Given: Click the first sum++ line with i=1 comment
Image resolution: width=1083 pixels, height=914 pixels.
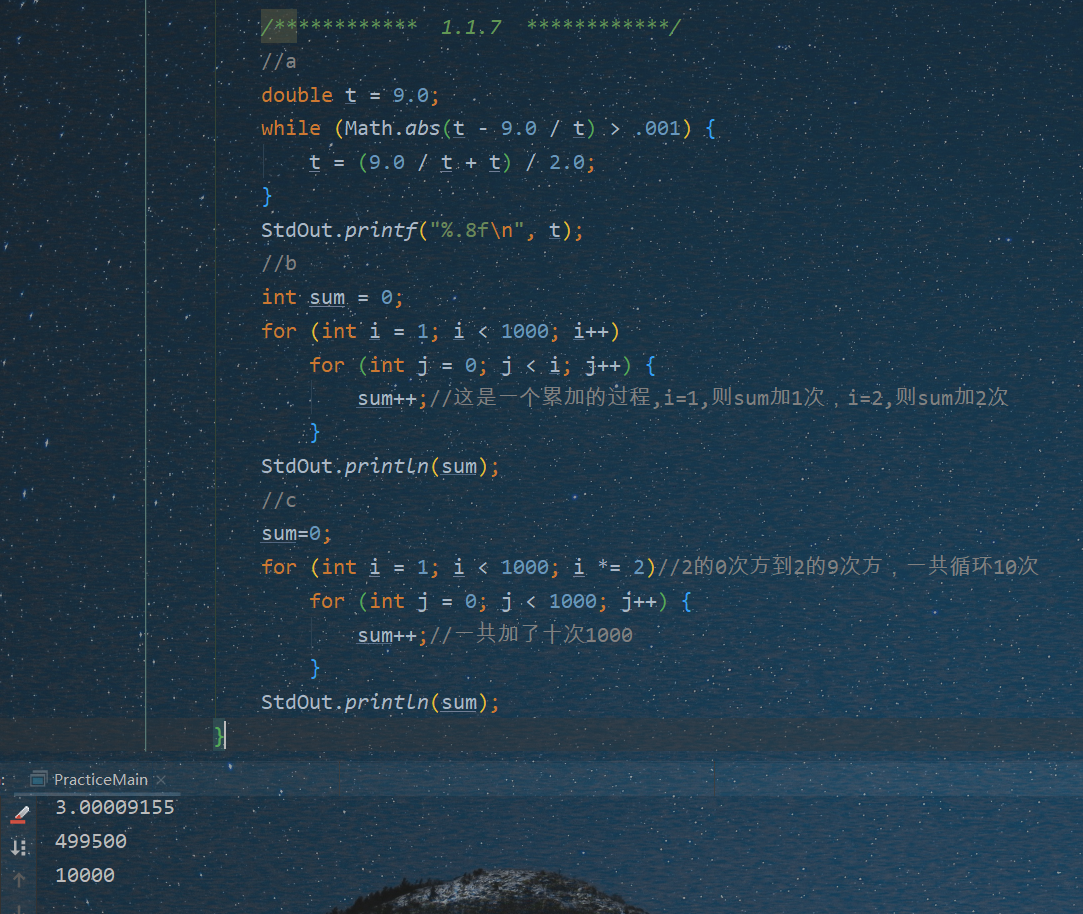Looking at the screenshot, I should 682,398.
